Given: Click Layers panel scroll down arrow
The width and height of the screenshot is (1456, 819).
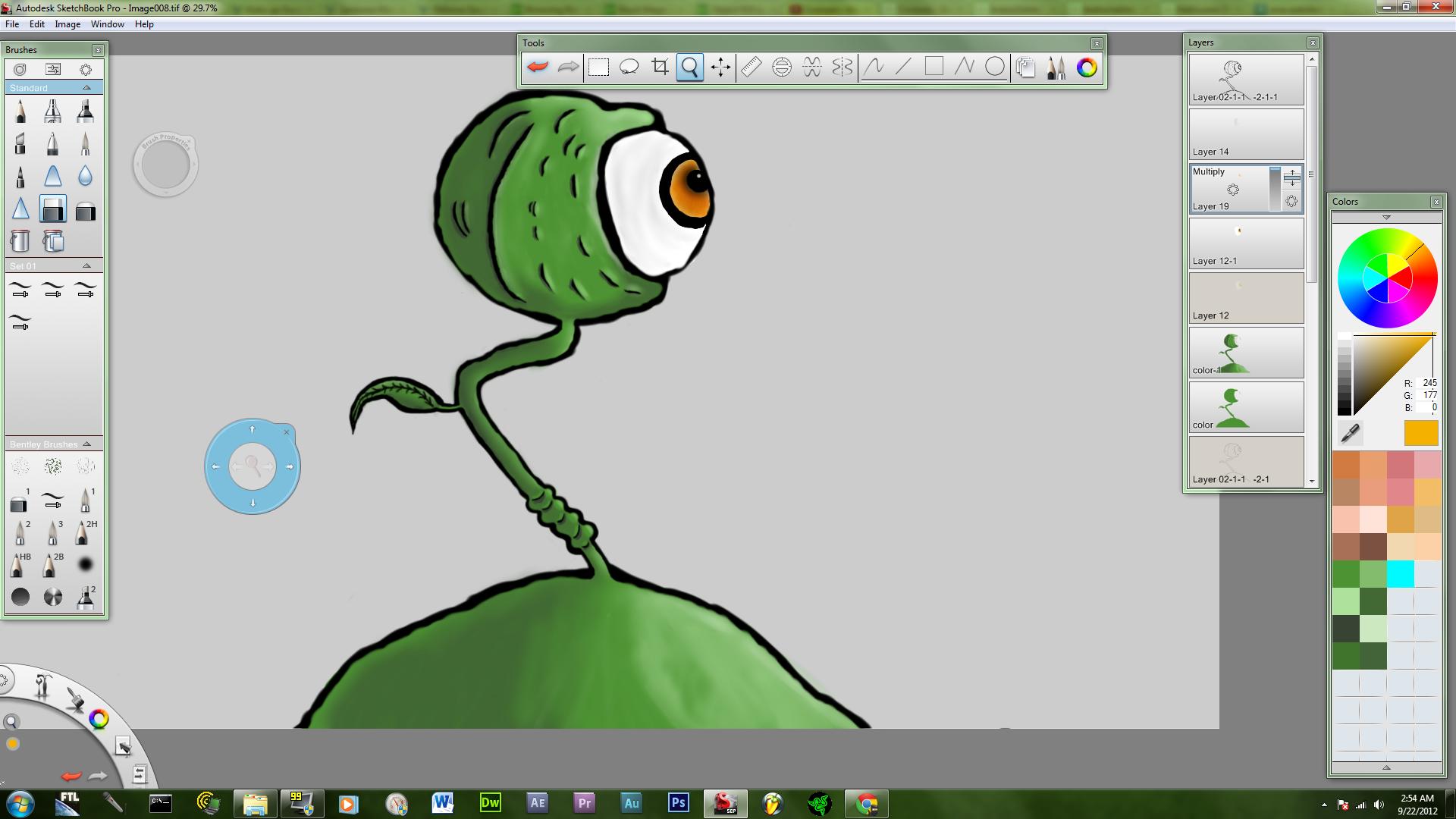Looking at the screenshot, I should pos(1312,481).
